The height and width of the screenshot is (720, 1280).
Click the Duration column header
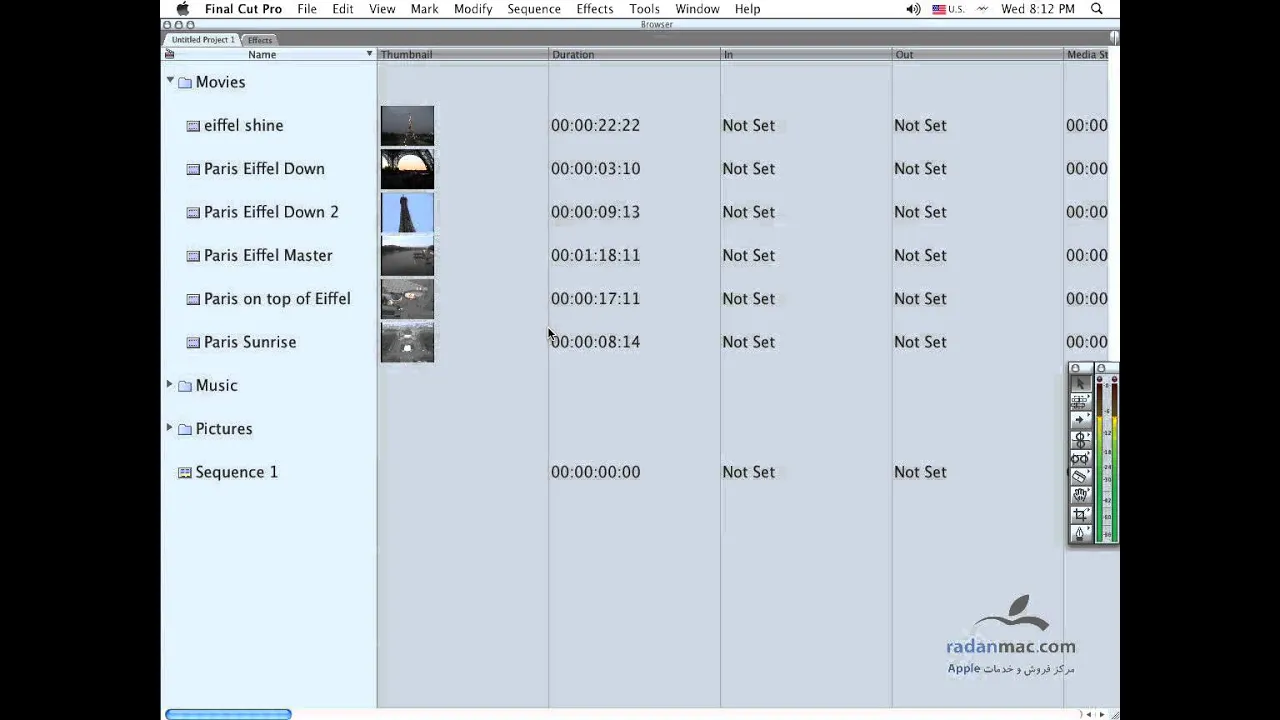click(634, 55)
